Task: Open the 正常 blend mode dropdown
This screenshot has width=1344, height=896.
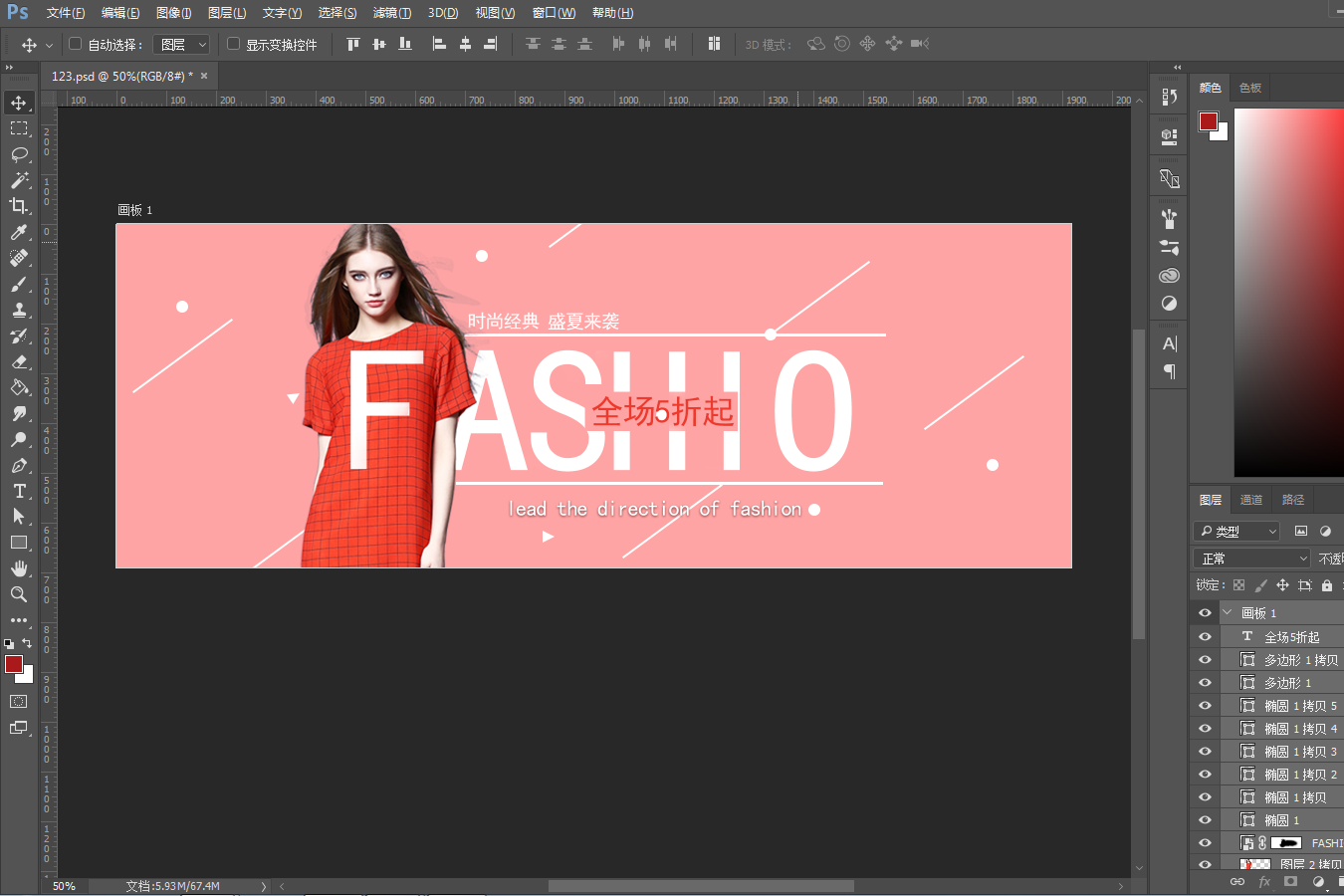Action: [1252, 559]
